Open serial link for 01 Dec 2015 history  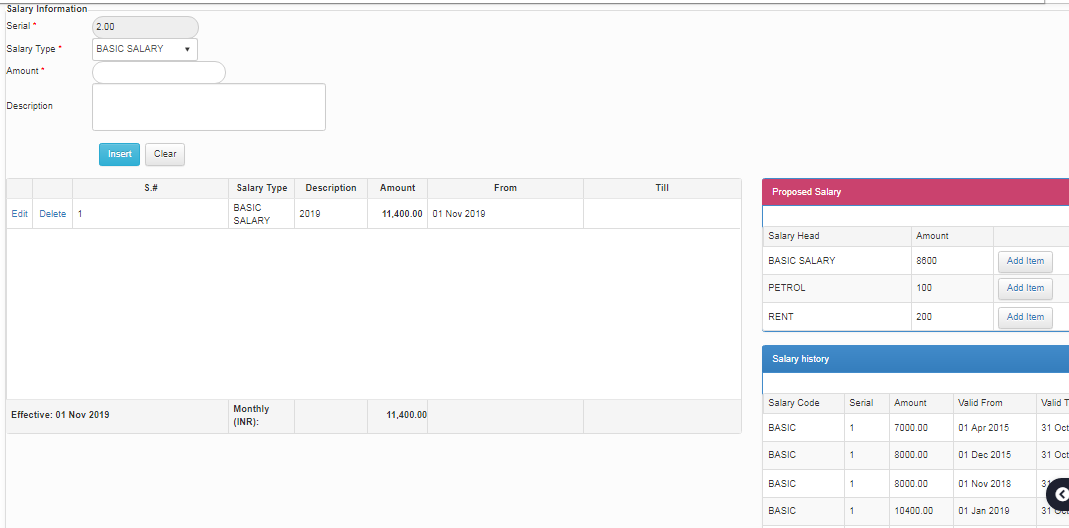tap(852, 455)
